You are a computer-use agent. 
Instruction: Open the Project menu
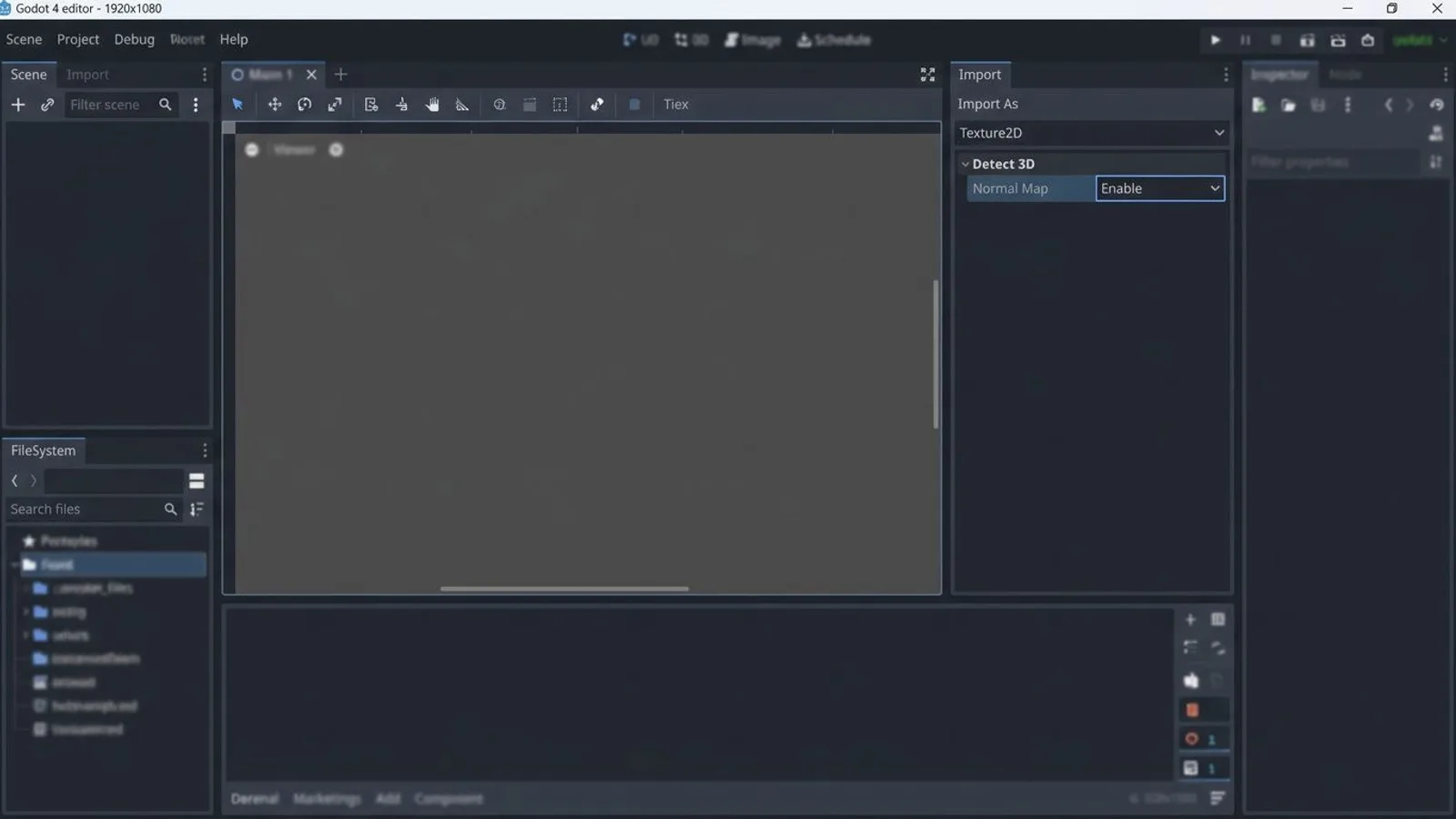point(77,39)
